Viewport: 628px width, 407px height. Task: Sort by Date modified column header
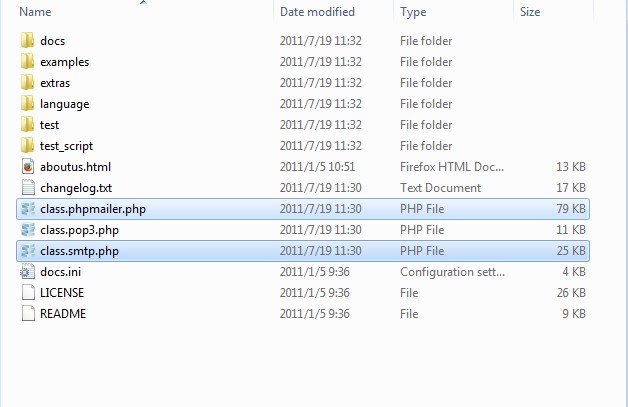point(317,12)
